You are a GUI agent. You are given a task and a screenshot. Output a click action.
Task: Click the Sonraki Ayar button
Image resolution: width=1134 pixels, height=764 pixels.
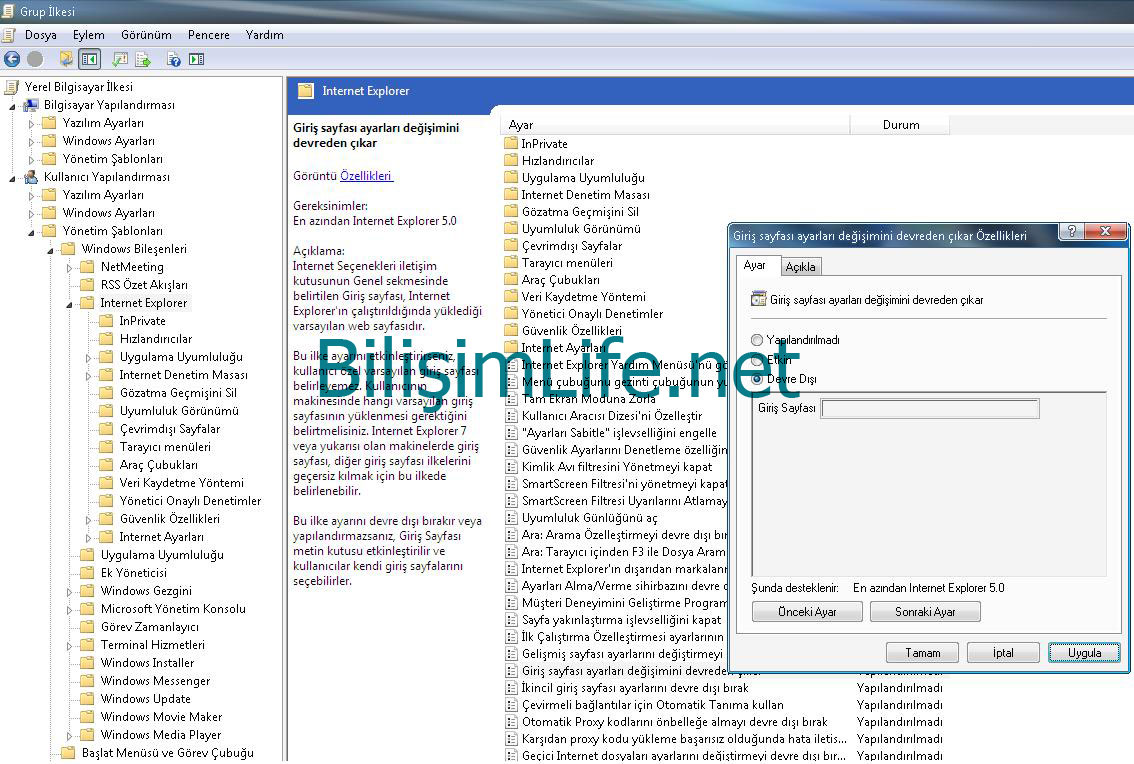tap(925, 612)
